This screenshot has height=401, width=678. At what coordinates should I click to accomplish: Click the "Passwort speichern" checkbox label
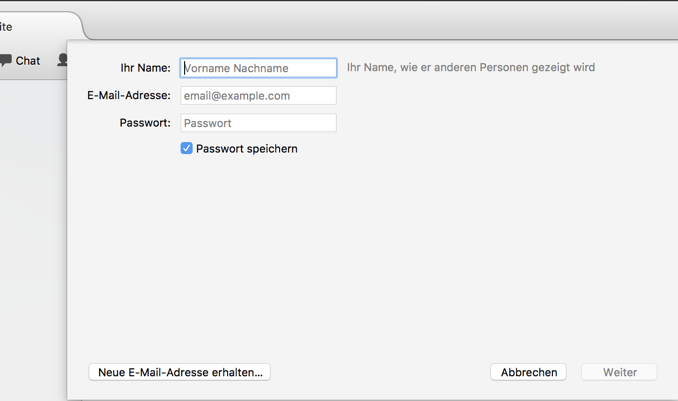point(246,149)
